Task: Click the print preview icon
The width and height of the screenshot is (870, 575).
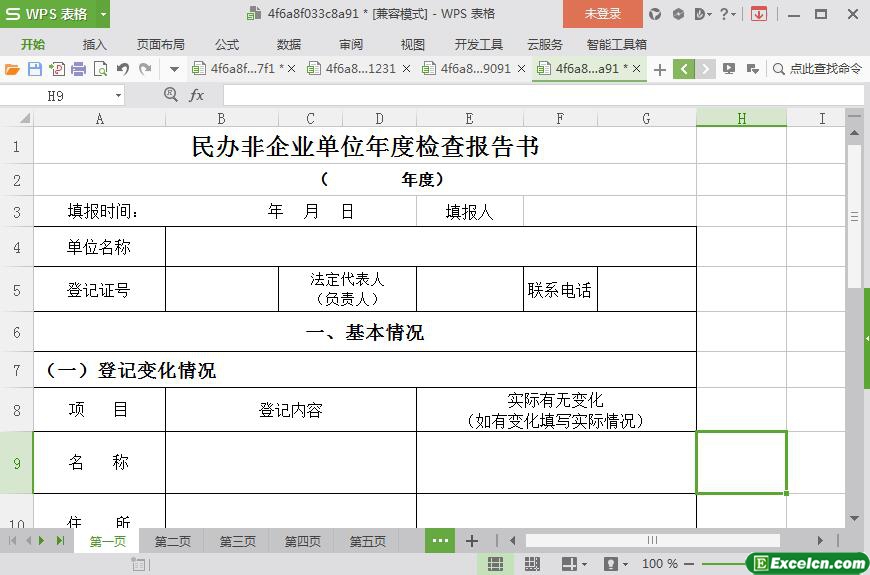Action: pyautogui.click(x=100, y=69)
